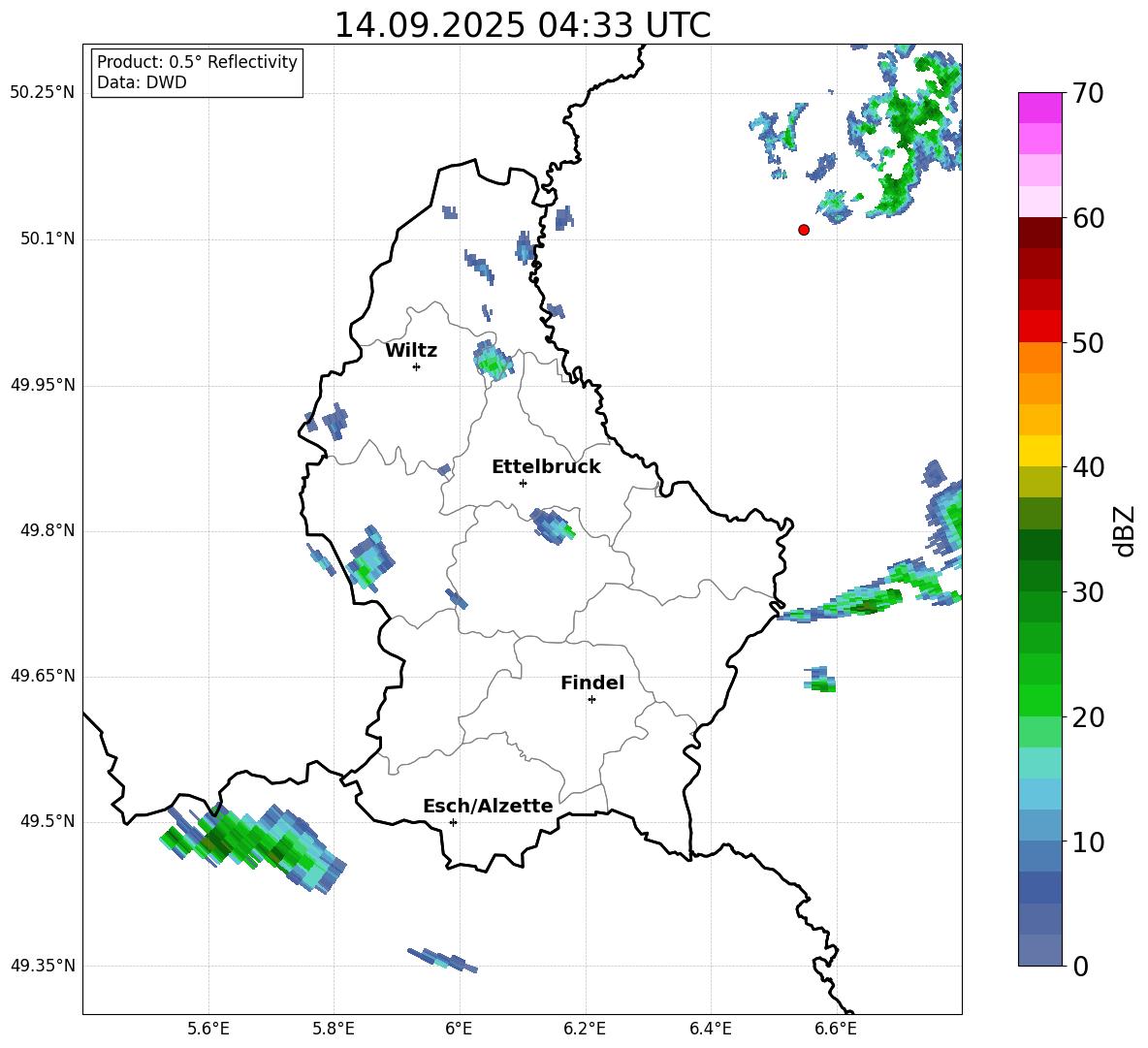Click the colorbar 0 tick label
Image resolution: width=1148 pixels, height=1048 pixels.
click(1080, 966)
